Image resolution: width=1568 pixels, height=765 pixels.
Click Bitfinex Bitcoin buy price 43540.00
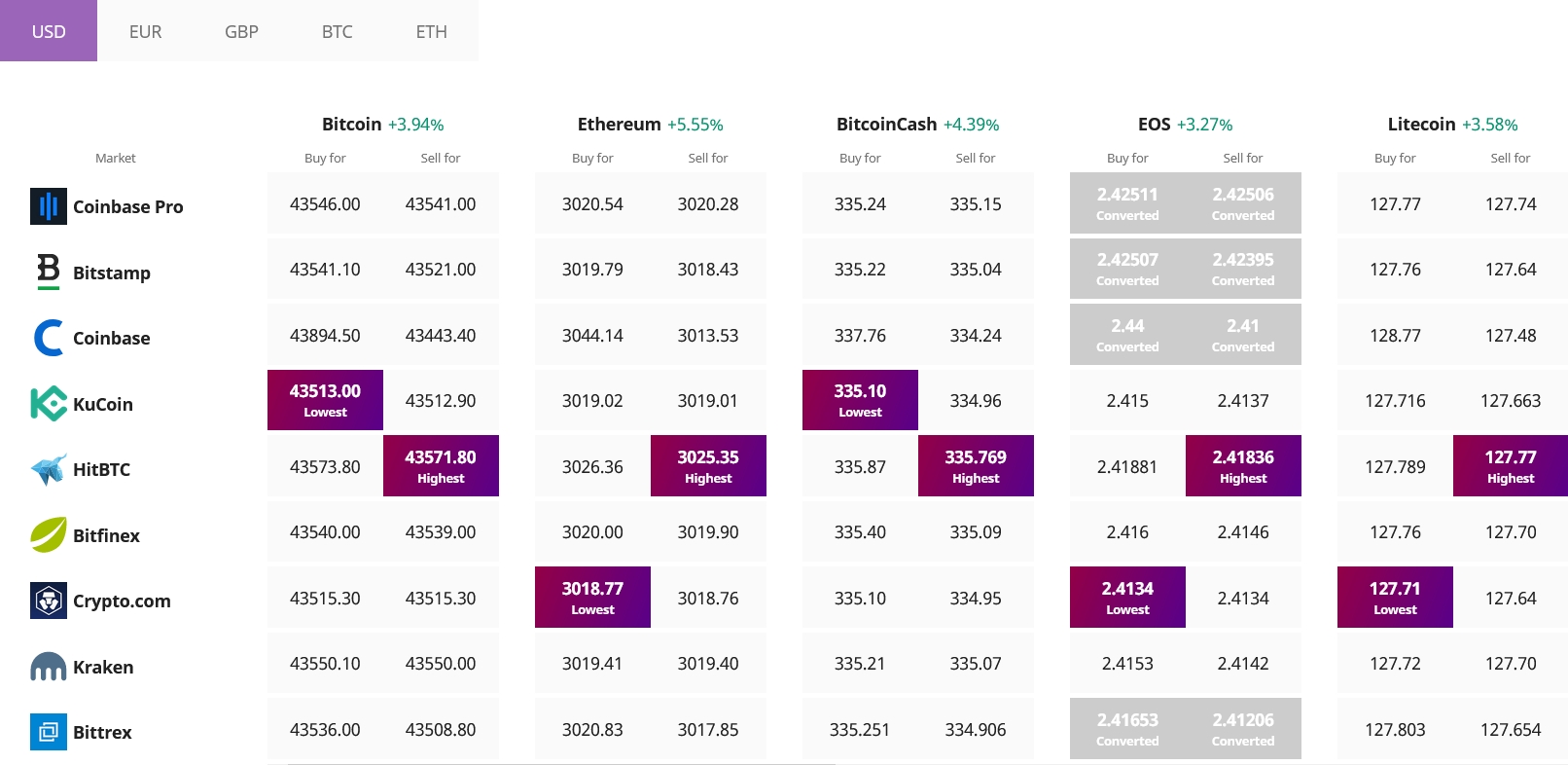point(325,532)
